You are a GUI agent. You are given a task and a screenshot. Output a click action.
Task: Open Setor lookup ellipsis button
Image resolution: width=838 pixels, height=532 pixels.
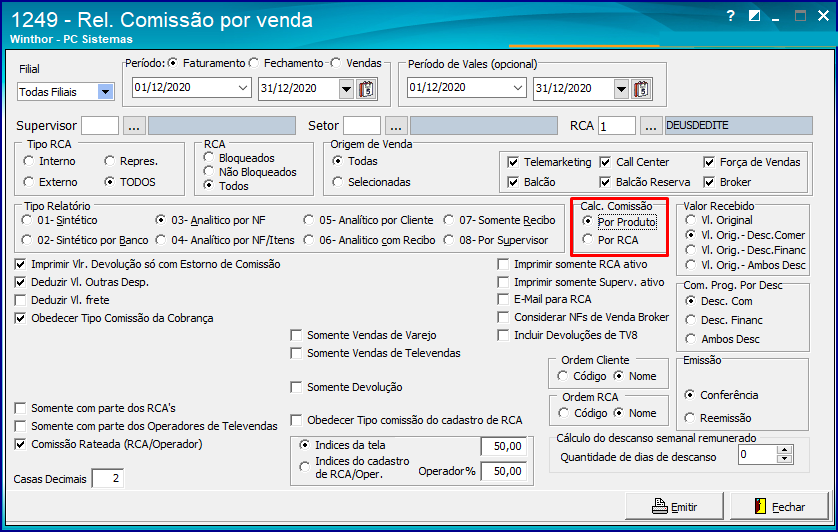tap(396, 126)
